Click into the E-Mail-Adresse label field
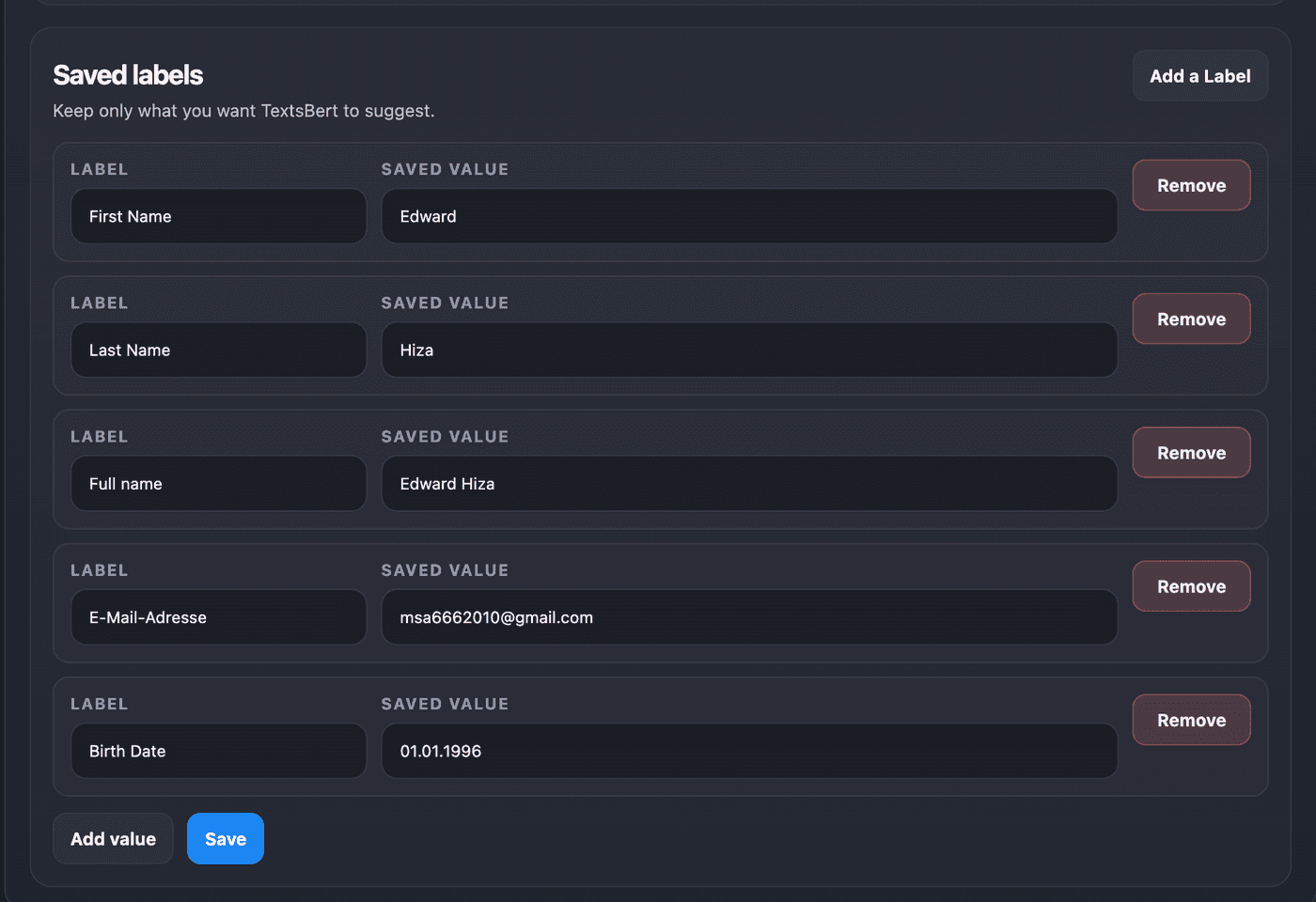The image size is (1316, 902). tap(218, 617)
